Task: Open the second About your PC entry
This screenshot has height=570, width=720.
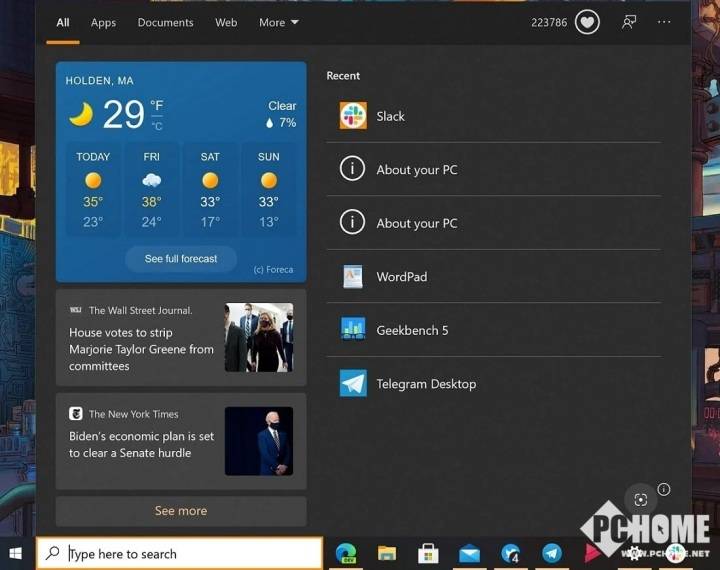Action: (494, 223)
